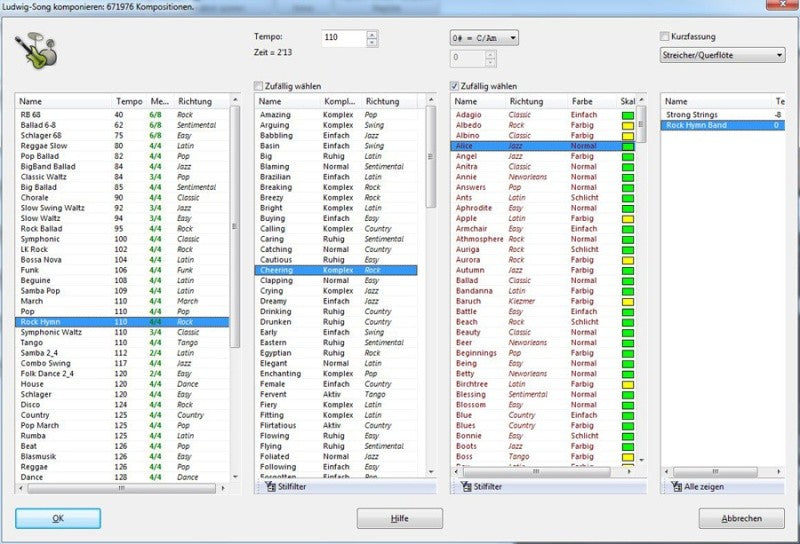
Task: Click the Hilfe button
Action: coord(399,518)
